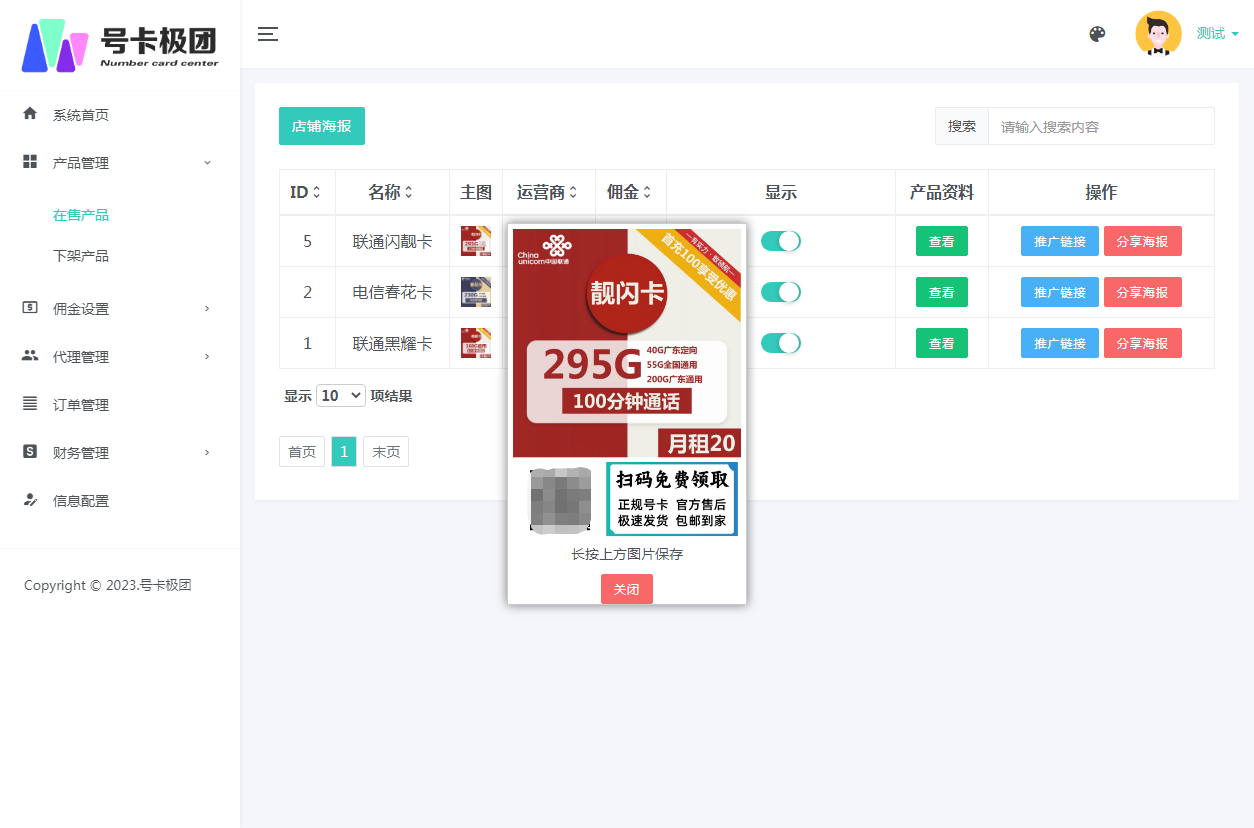Close the poster popup with 关闭
This screenshot has width=1254, height=828.
(x=627, y=589)
